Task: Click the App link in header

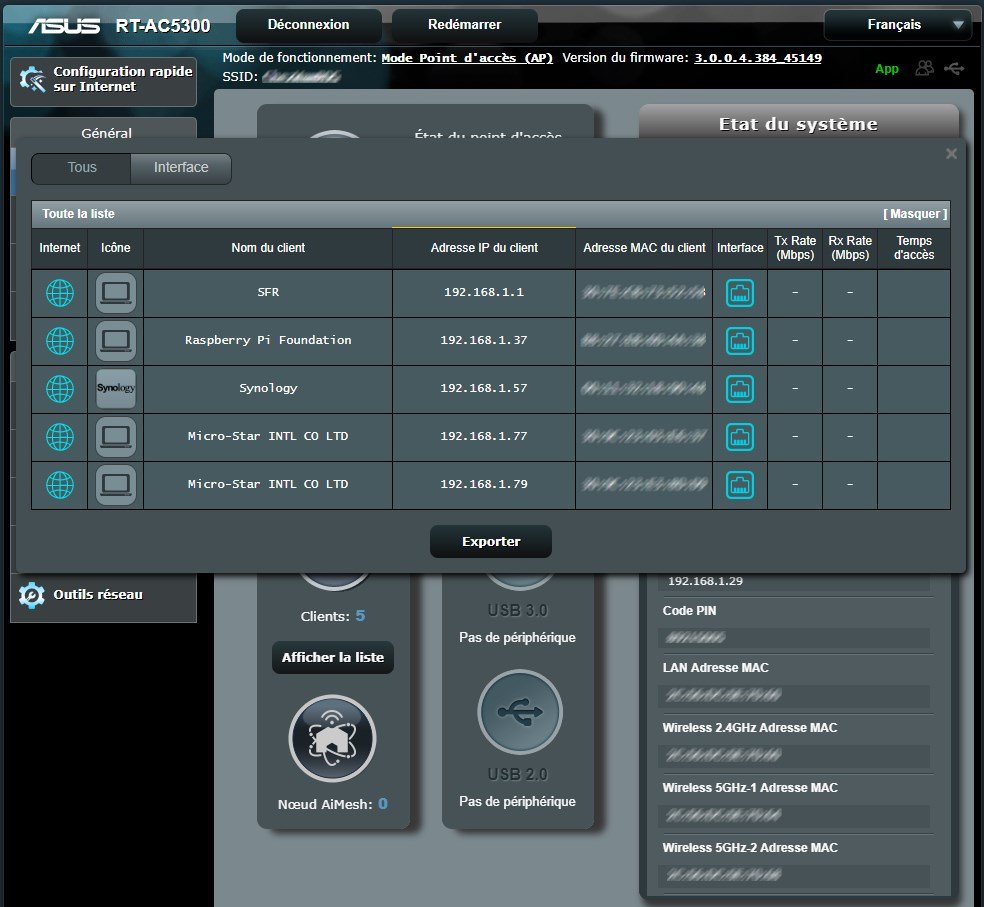Action: point(887,69)
